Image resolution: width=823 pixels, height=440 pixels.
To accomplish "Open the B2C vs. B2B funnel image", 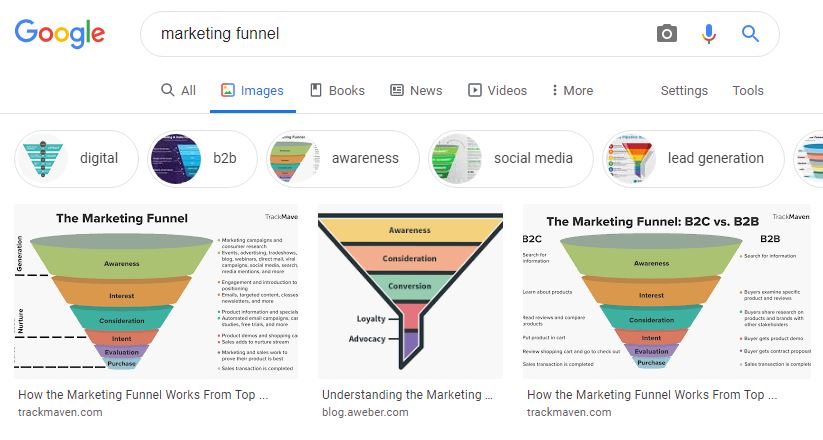I will coord(667,291).
